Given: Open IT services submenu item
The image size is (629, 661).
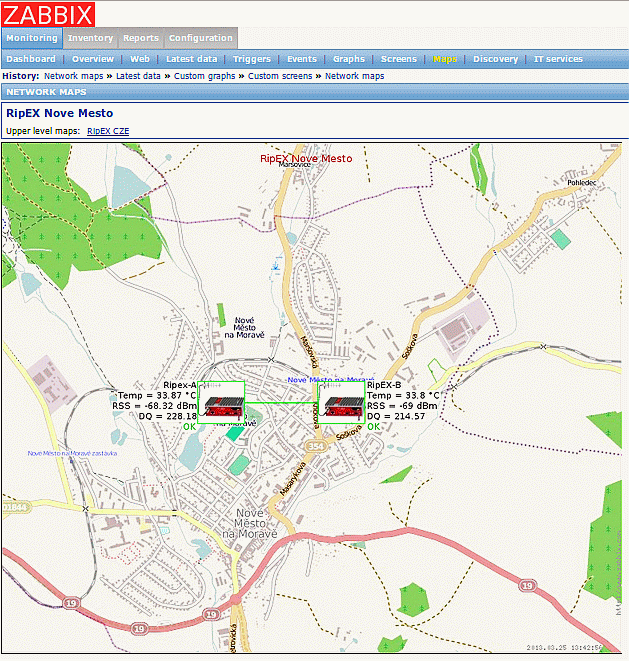Looking at the screenshot, I should [x=558, y=59].
